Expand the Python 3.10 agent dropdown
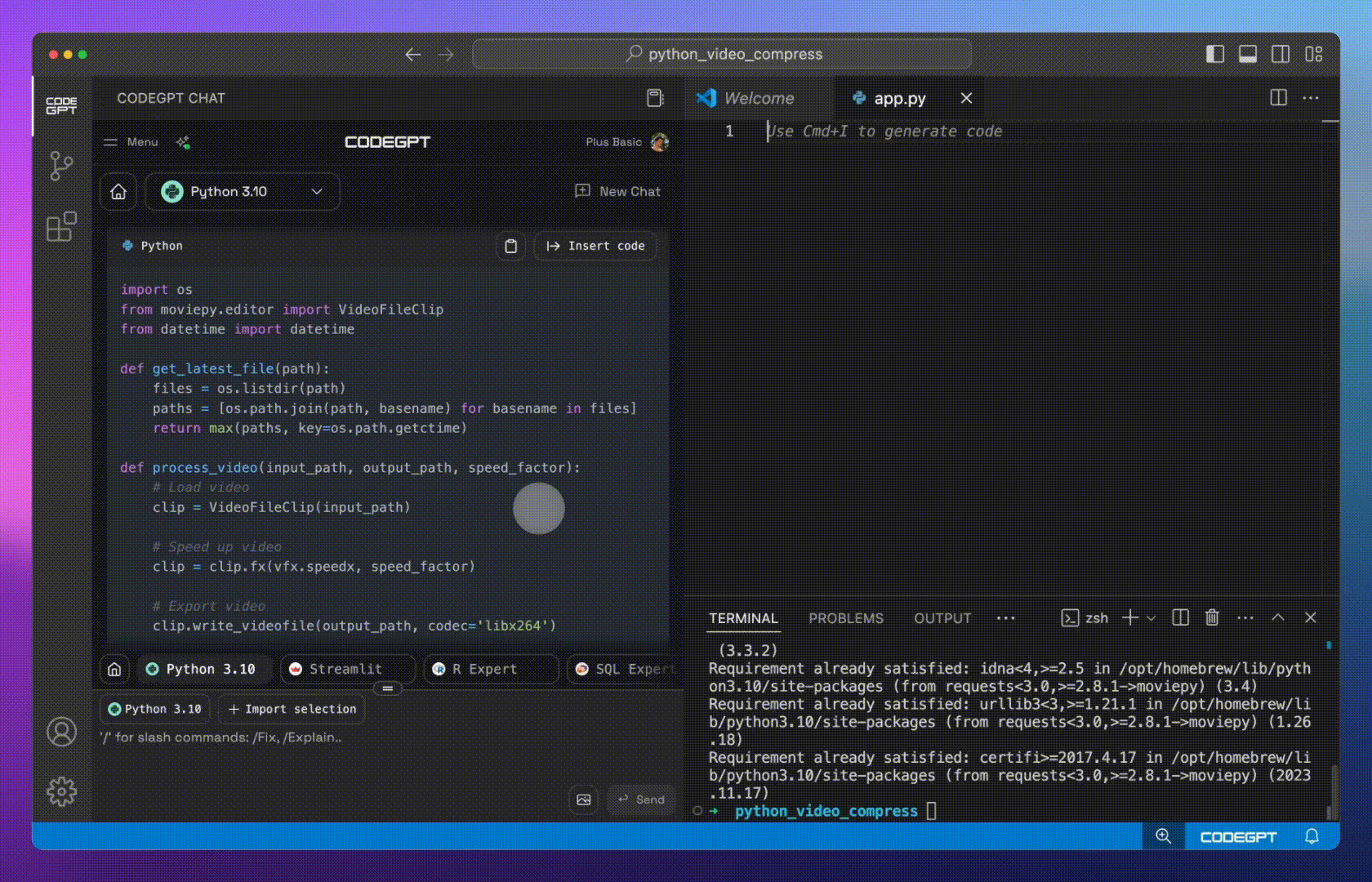 tap(243, 192)
